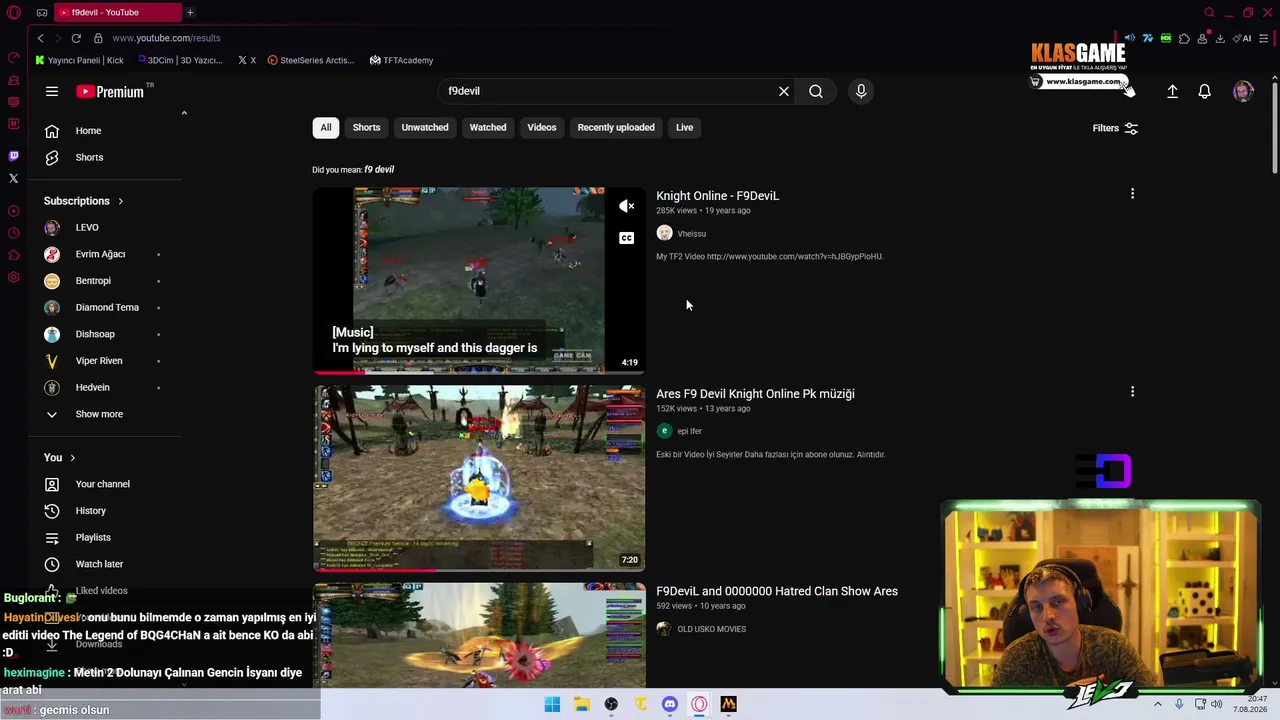Reload the page in the browser

click(x=76, y=38)
